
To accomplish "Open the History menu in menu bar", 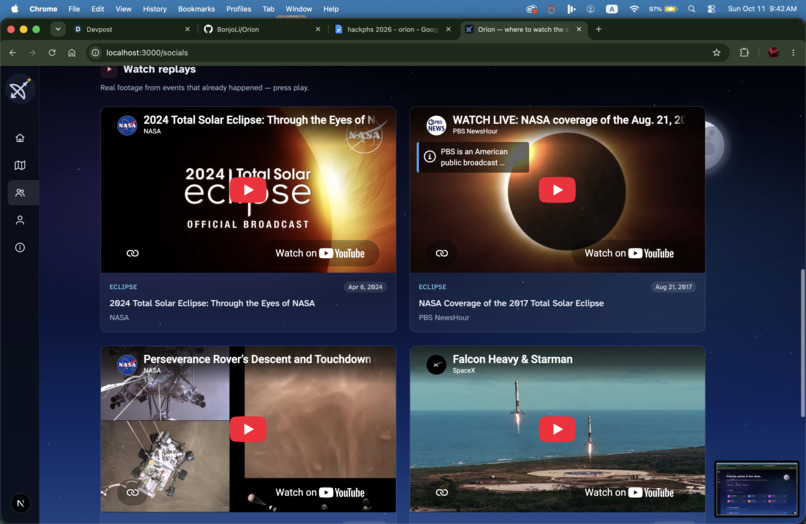I will [155, 9].
